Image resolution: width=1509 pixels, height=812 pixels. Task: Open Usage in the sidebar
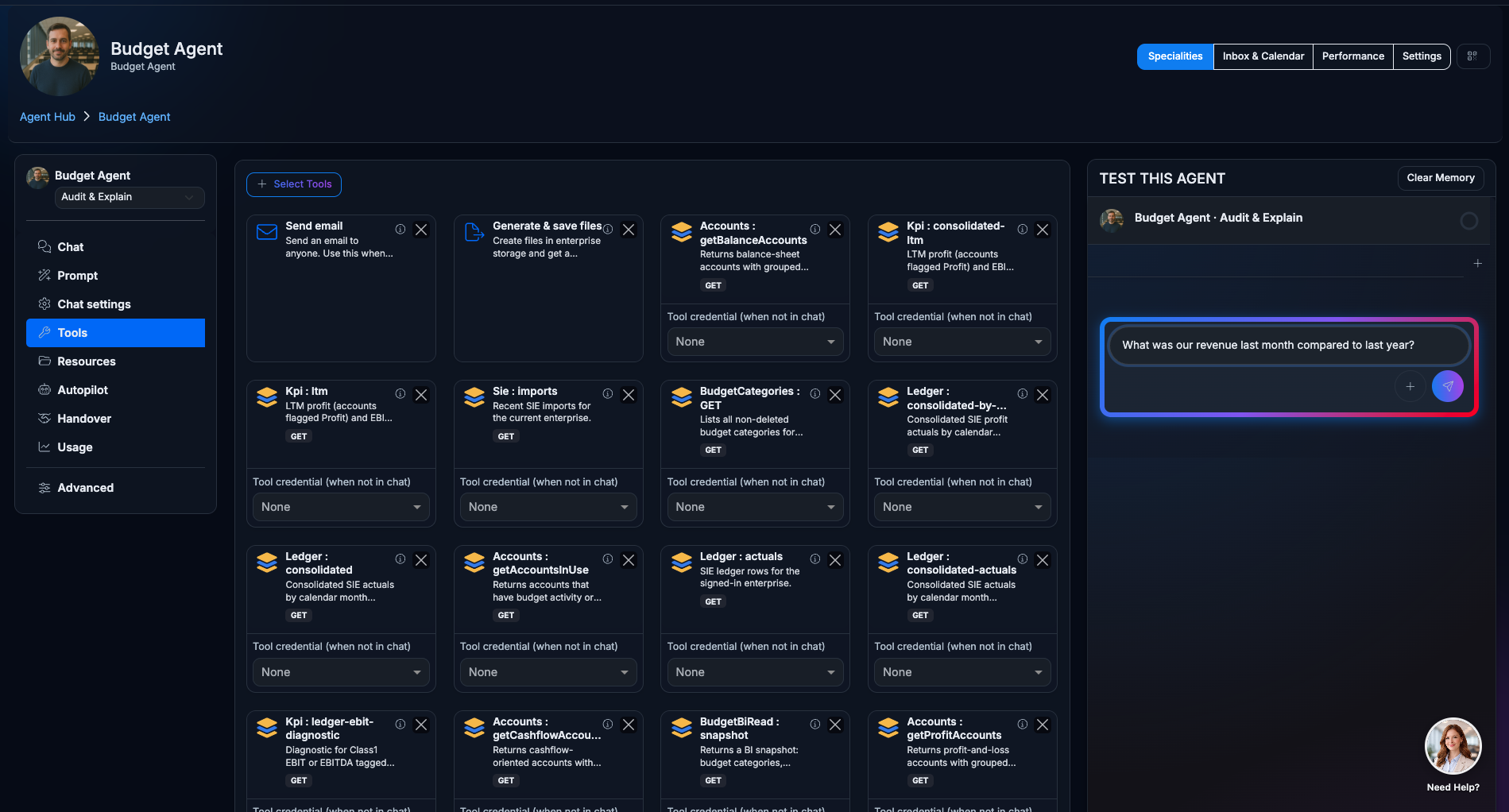click(115, 447)
